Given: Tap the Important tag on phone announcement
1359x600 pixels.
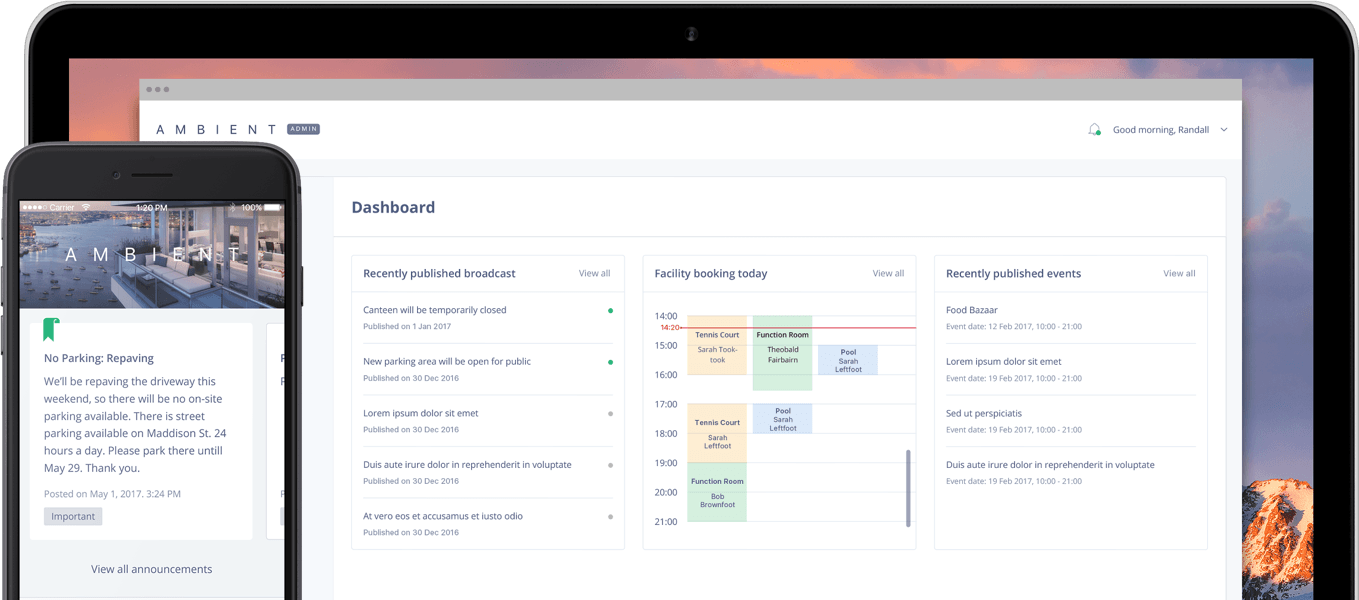Looking at the screenshot, I should [x=73, y=516].
